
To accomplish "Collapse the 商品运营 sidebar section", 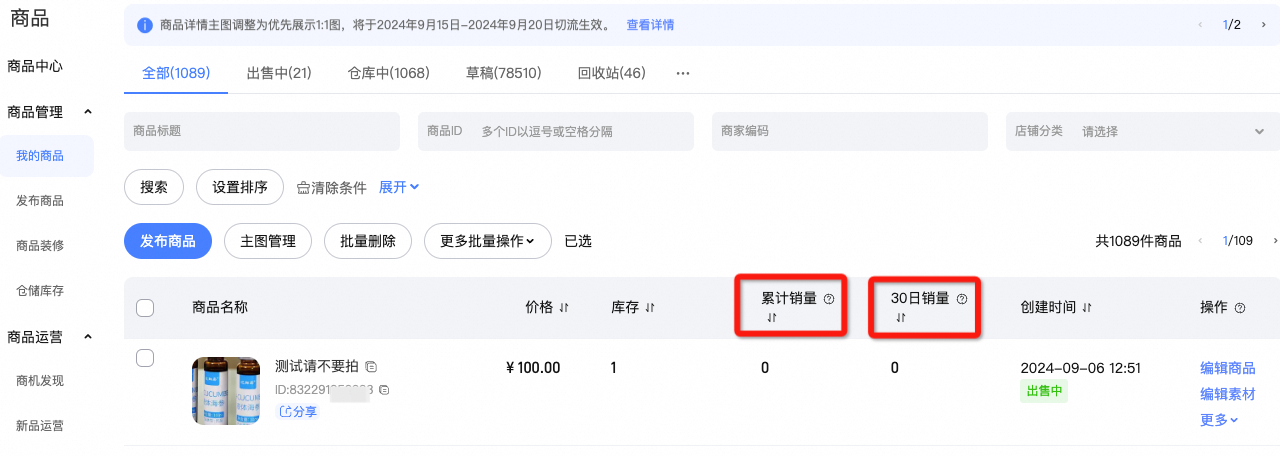I will [87, 337].
